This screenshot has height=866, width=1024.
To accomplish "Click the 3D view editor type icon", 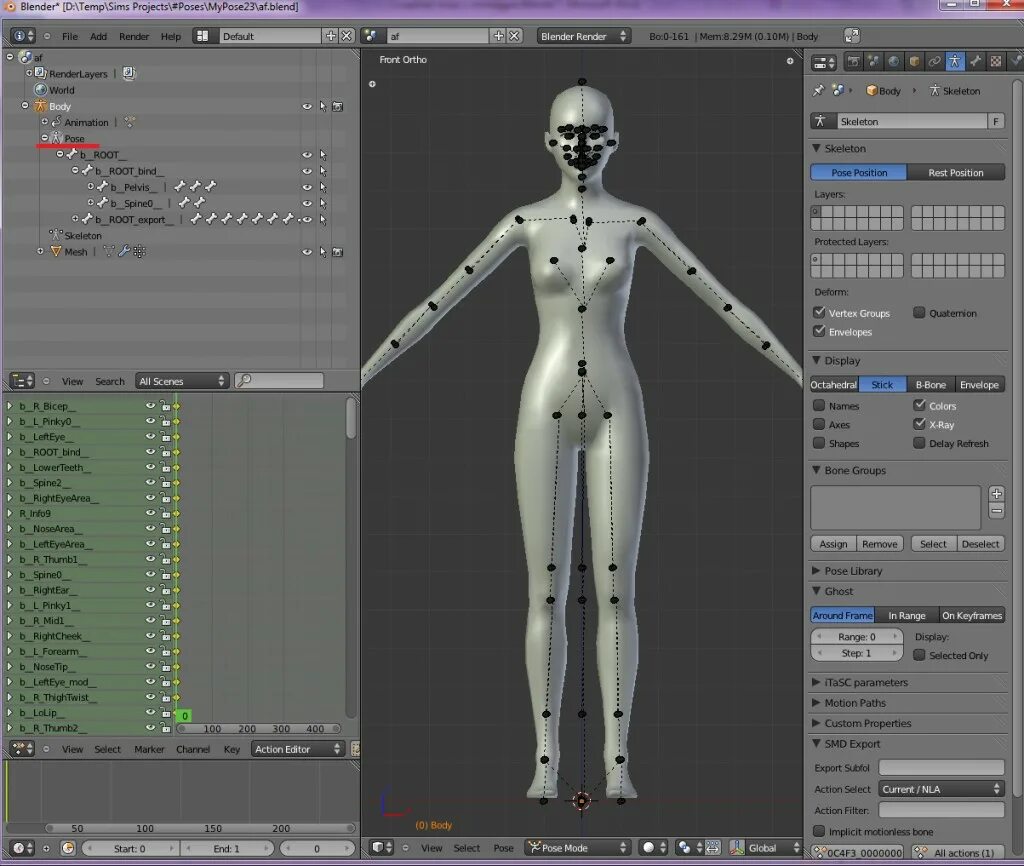I will 381,847.
